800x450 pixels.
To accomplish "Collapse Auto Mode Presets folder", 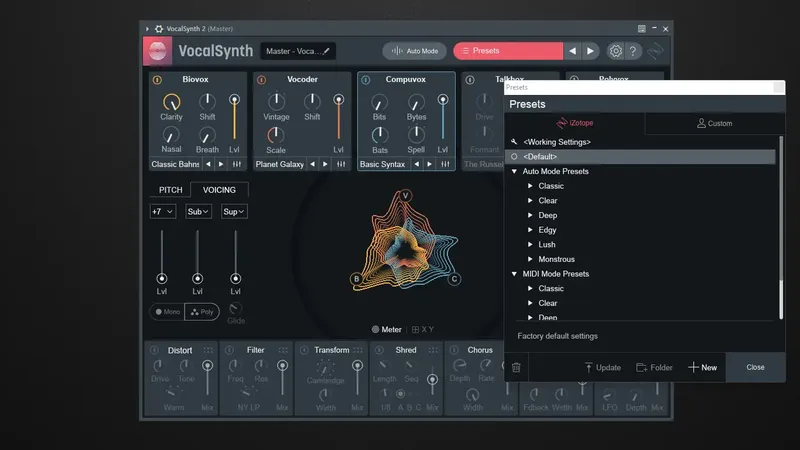I will (514, 171).
